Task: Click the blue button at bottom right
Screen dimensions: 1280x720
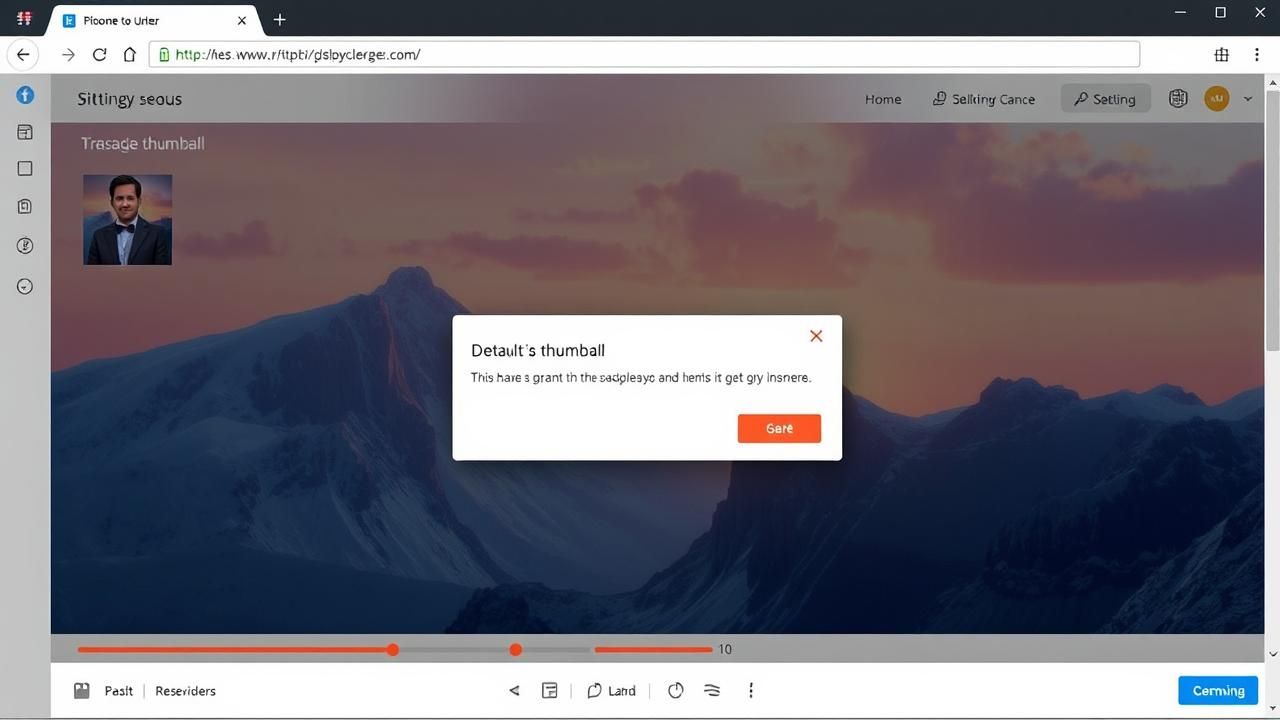Action: (1218, 691)
